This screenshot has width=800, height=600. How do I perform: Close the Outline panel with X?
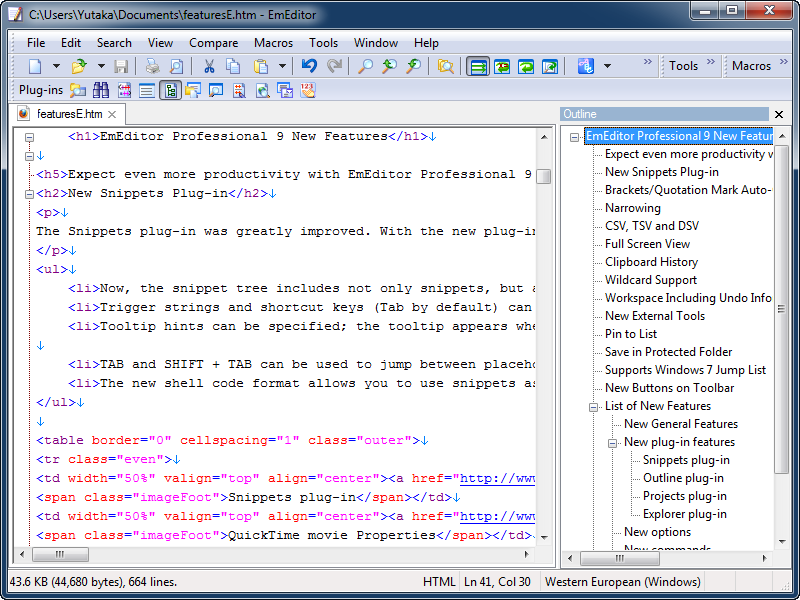(779, 114)
